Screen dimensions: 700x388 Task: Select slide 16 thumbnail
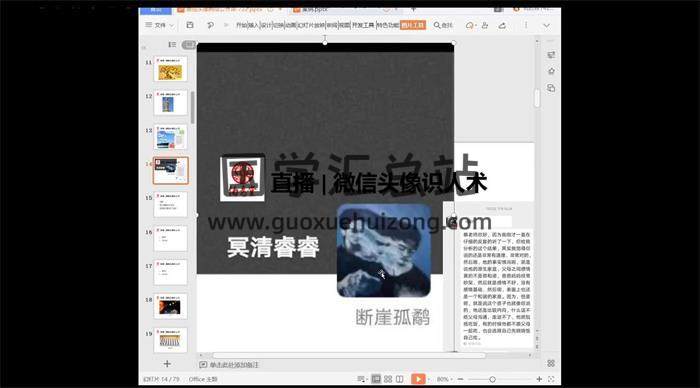coord(171,238)
